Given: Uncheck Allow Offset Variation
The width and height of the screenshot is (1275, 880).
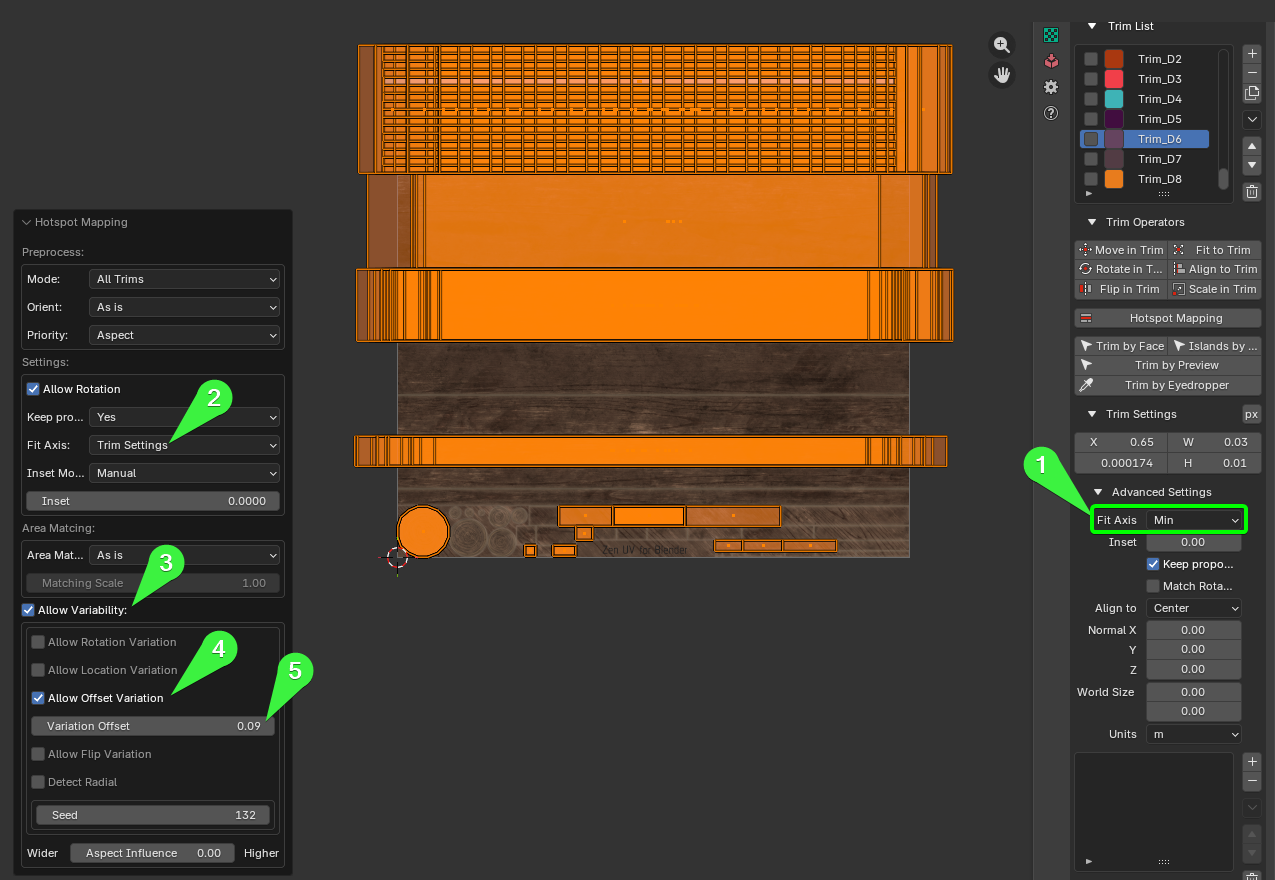Looking at the screenshot, I should [38, 698].
